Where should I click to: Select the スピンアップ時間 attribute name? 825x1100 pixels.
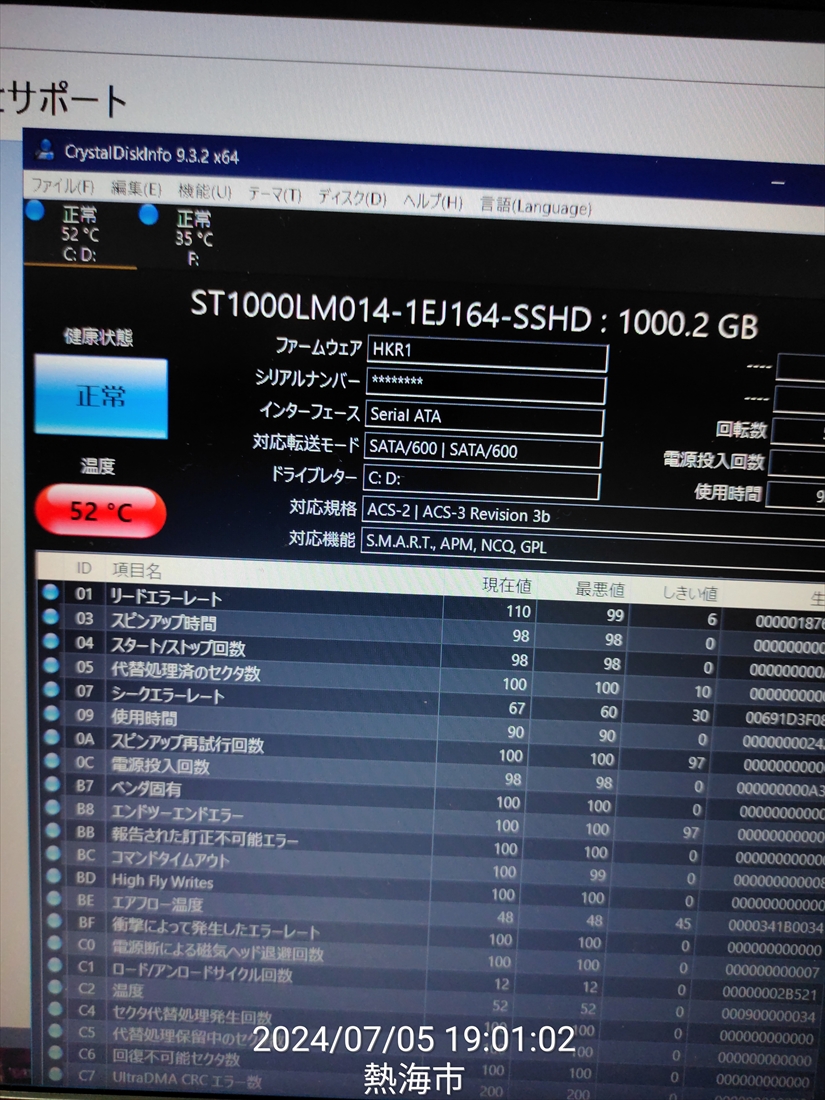163,622
